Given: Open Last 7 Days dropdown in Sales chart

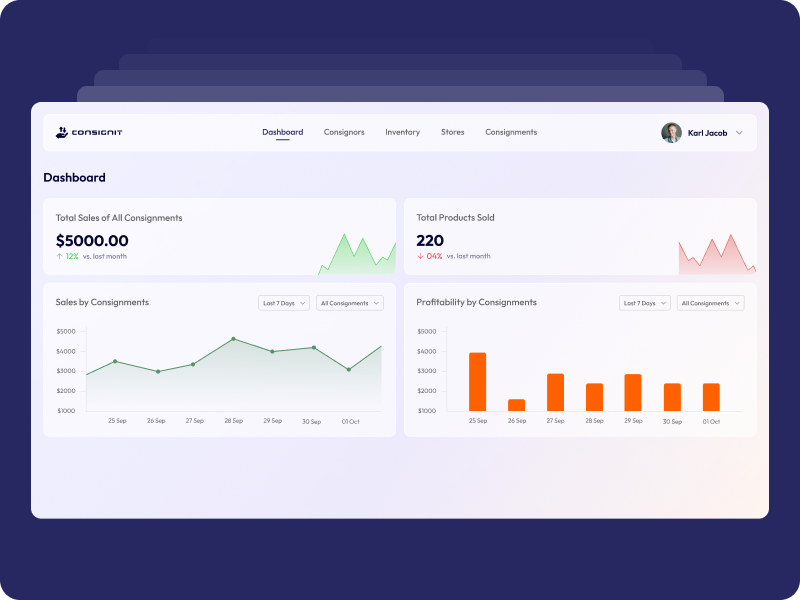Looking at the screenshot, I should click(283, 303).
